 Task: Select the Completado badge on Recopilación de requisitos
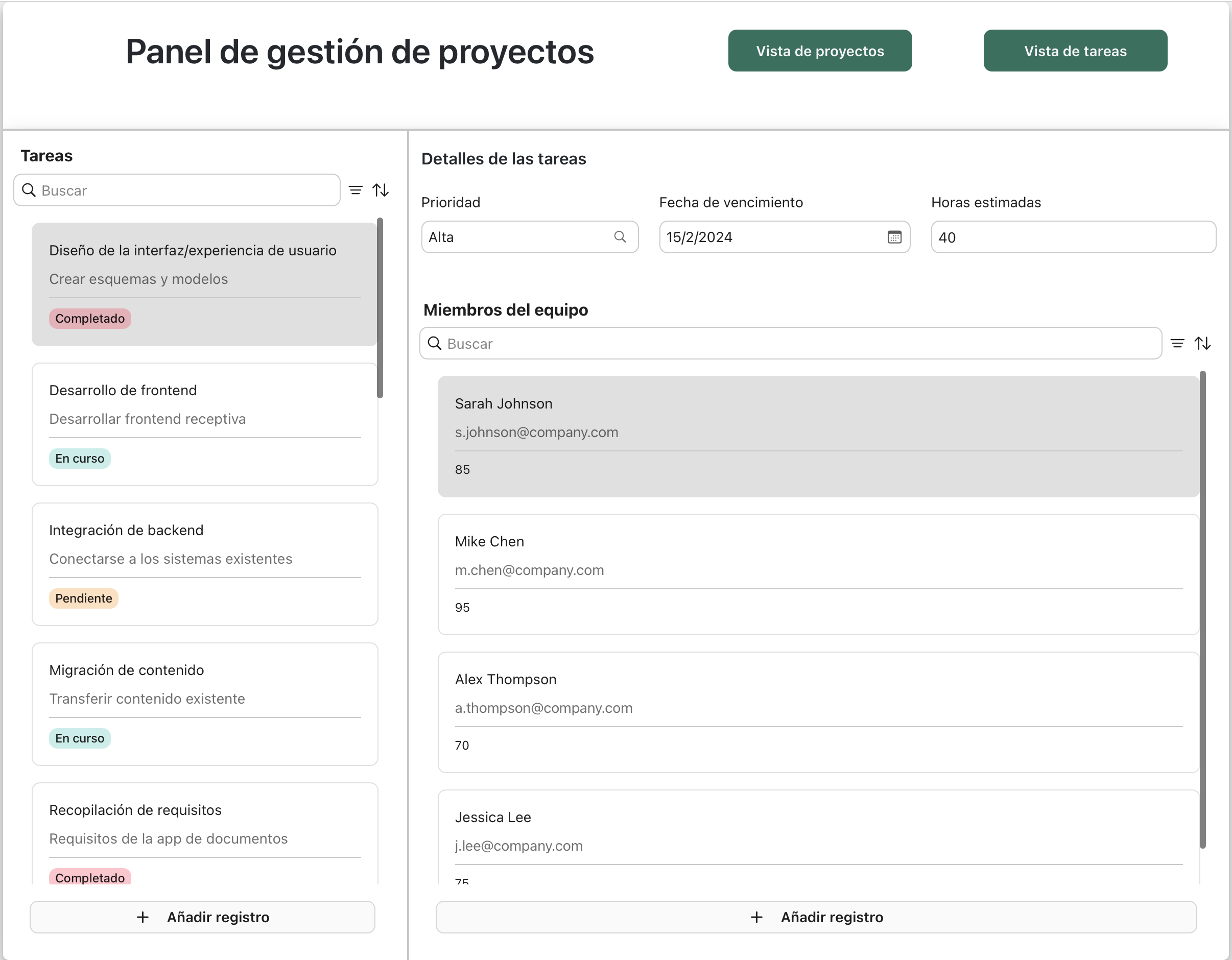click(90, 878)
